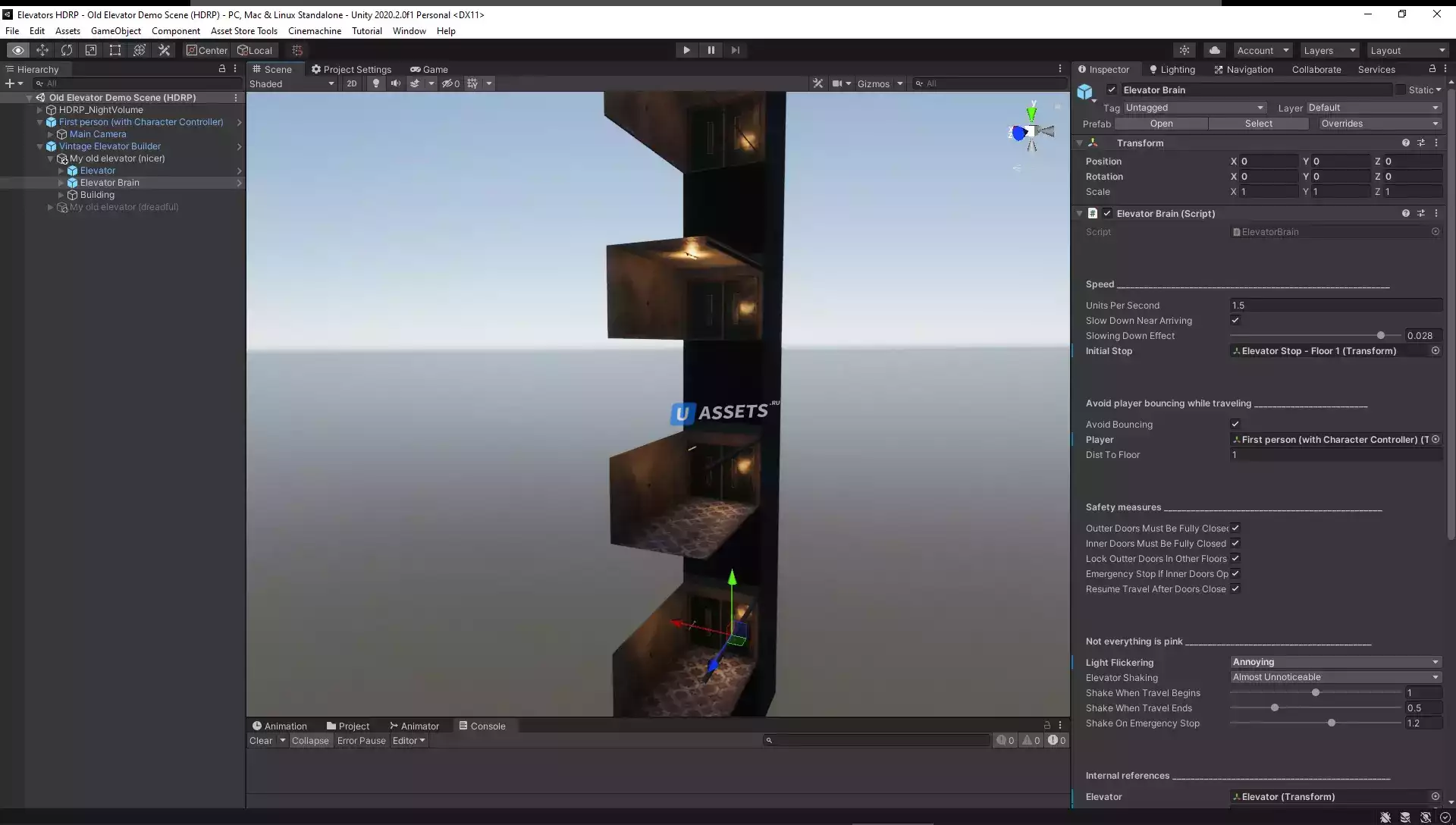This screenshot has height=825, width=1456.
Task: Select the Move tool in toolbar
Action: tap(42, 50)
